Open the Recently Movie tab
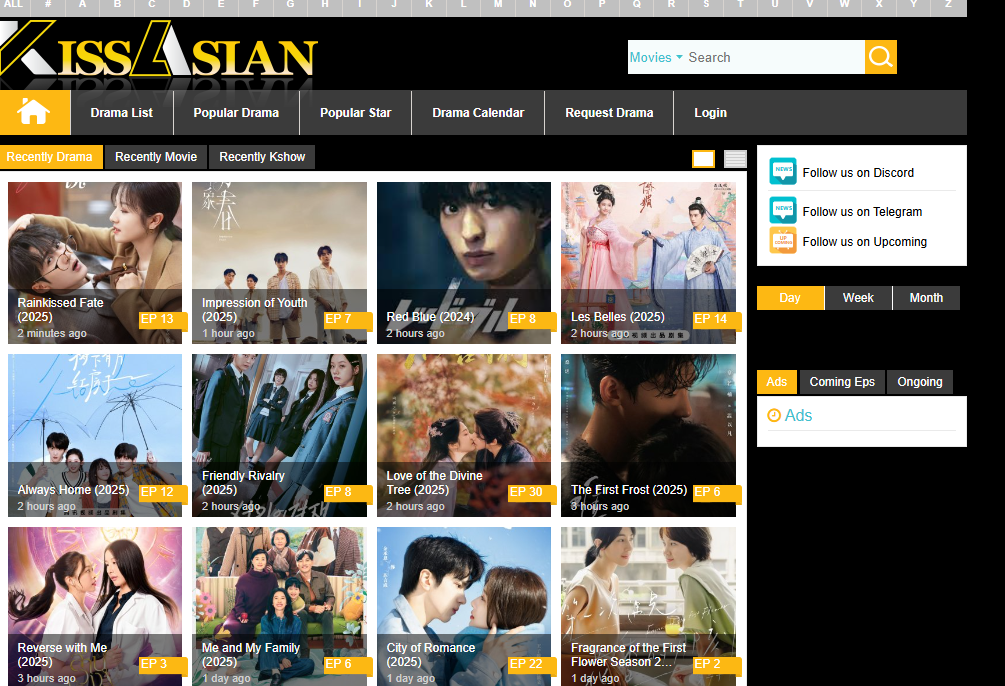1005x686 pixels. 156,157
